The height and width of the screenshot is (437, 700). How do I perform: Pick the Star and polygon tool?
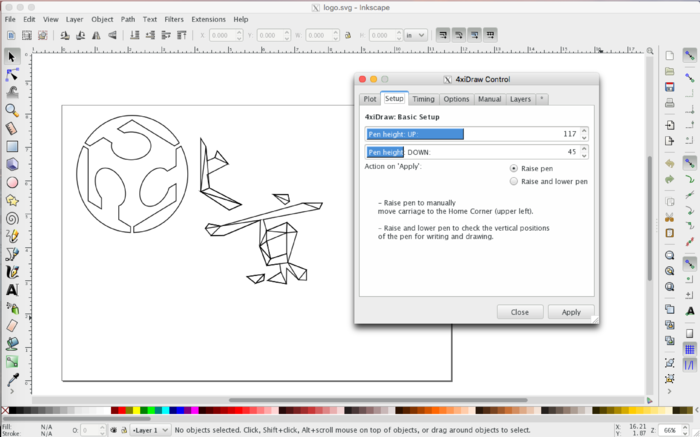(x=12, y=200)
